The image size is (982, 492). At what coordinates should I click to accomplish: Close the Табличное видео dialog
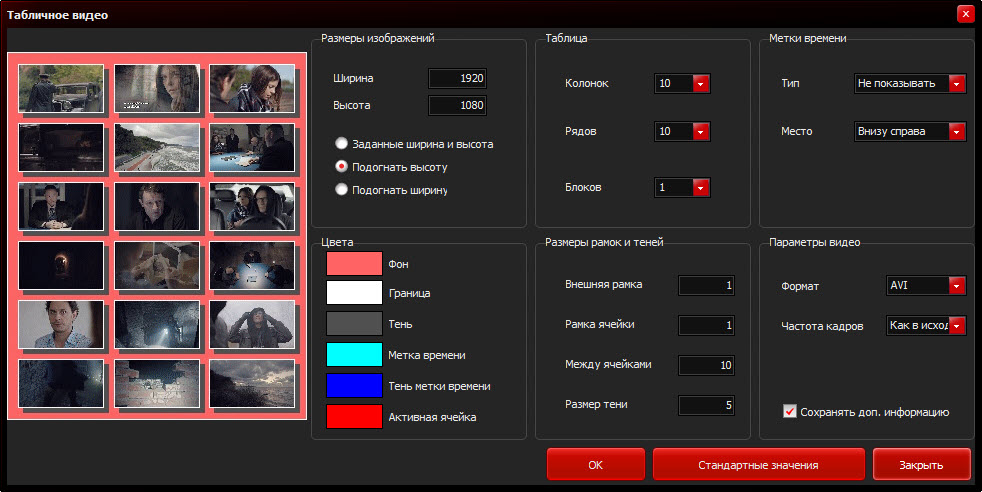965,14
